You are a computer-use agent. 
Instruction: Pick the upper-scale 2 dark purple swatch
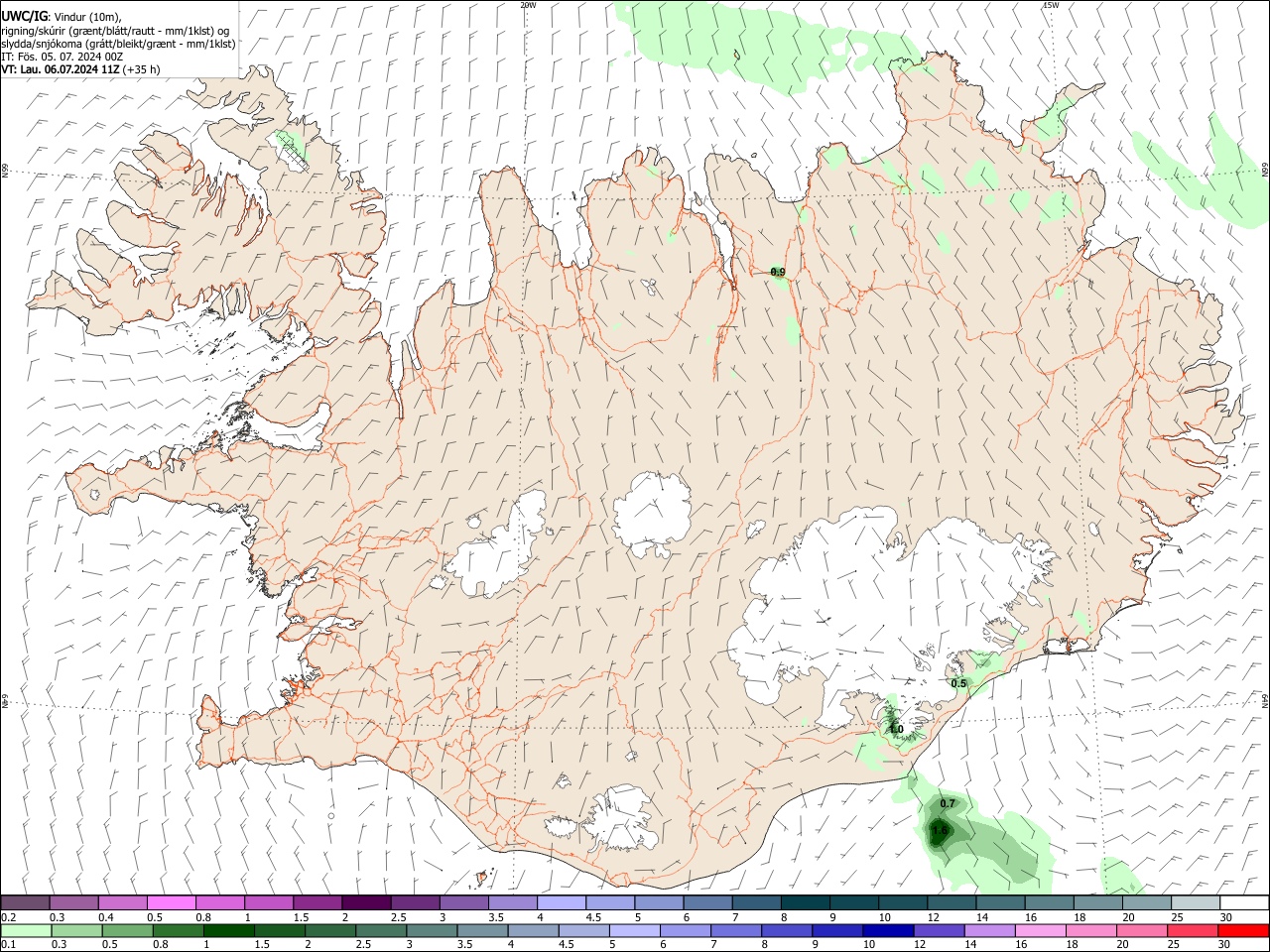[x=366, y=902]
